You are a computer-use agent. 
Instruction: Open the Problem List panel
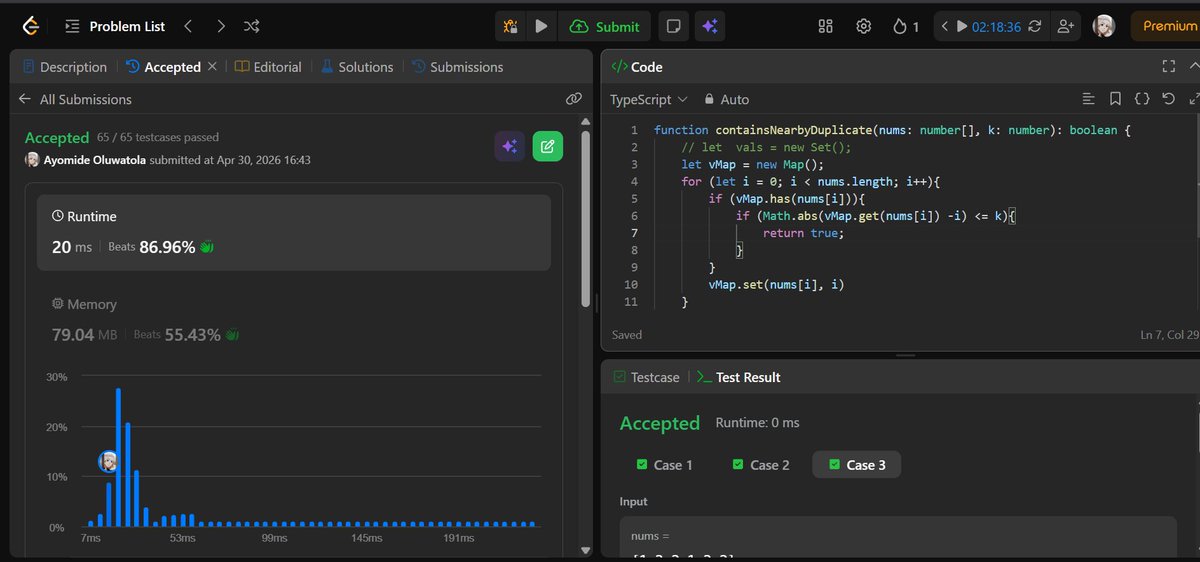pyautogui.click(x=116, y=26)
